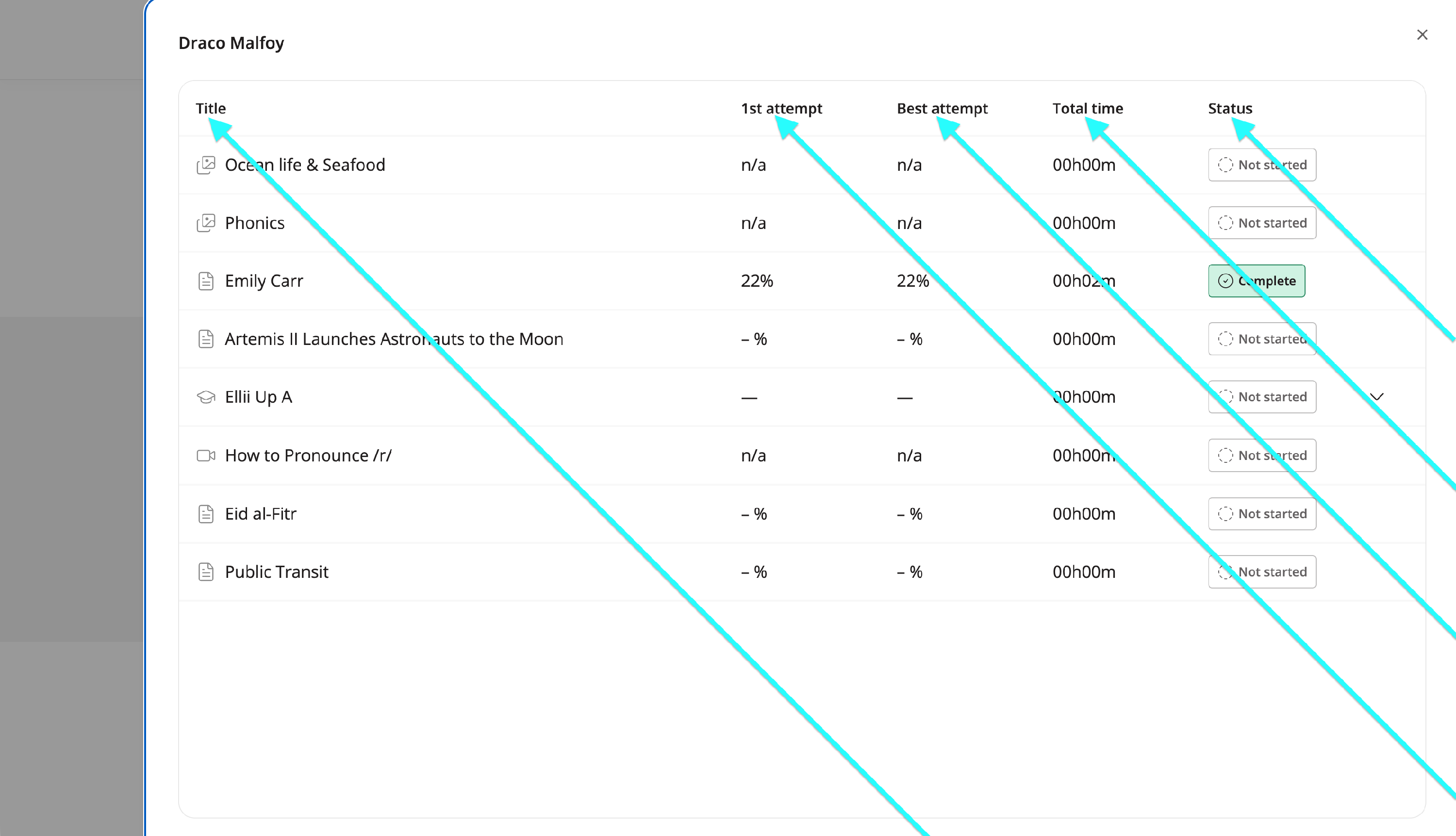Open the Artemis II Launches Astronauts lesson title
The width and height of the screenshot is (1456, 836).
click(x=394, y=339)
